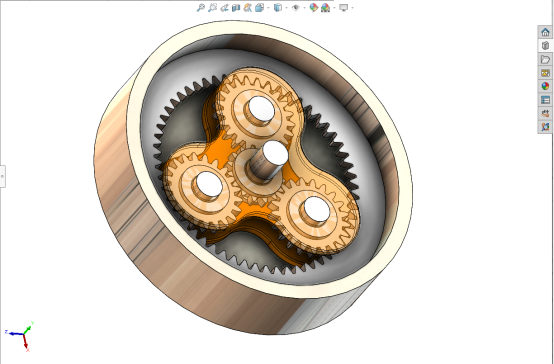Click the red X axis of the triad
This screenshot has height=364, width=554.
click(x=26, y=342)
